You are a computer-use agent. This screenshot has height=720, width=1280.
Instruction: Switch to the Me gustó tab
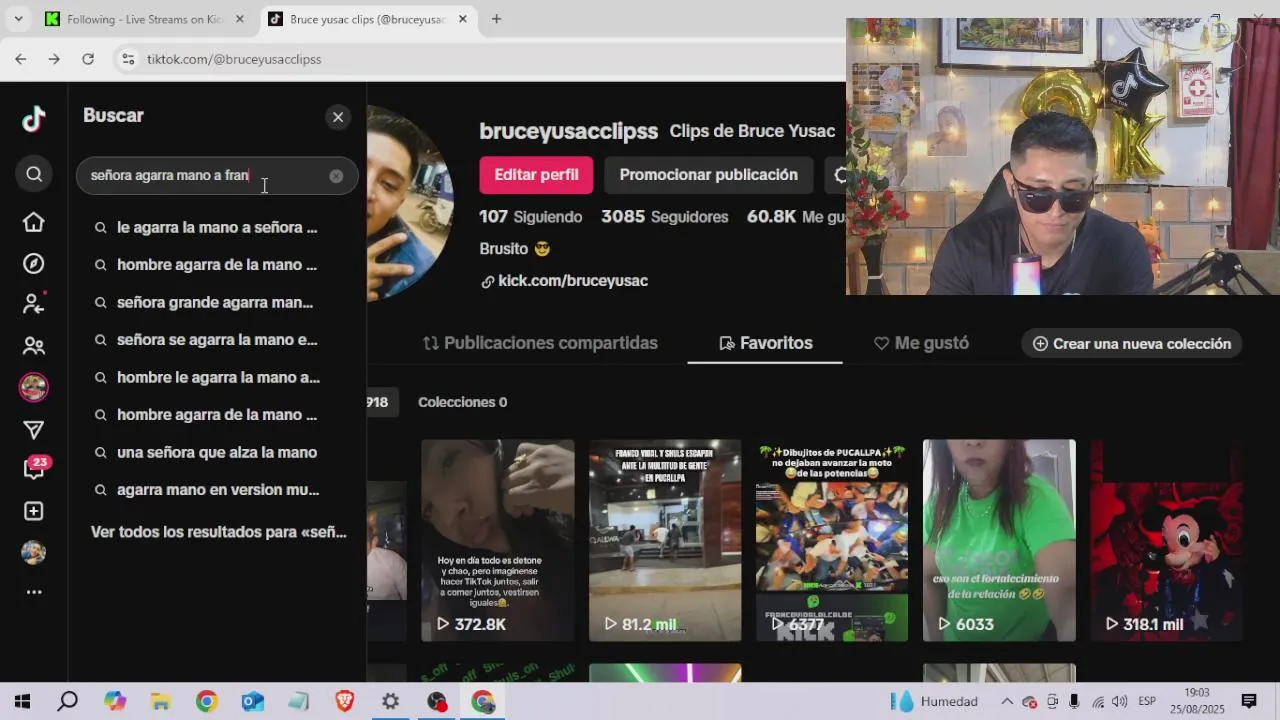pos(921,343)
